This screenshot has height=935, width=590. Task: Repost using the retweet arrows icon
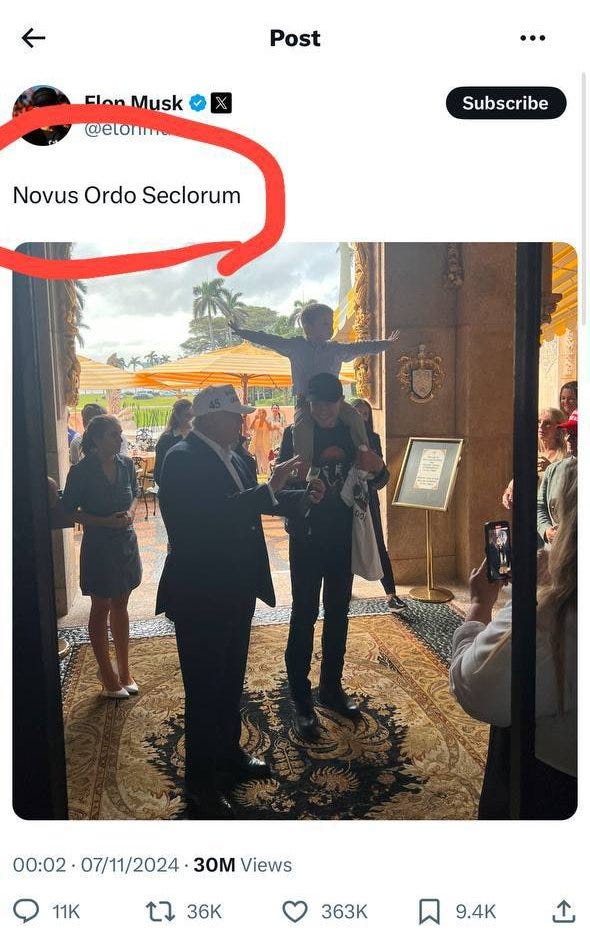160,911
